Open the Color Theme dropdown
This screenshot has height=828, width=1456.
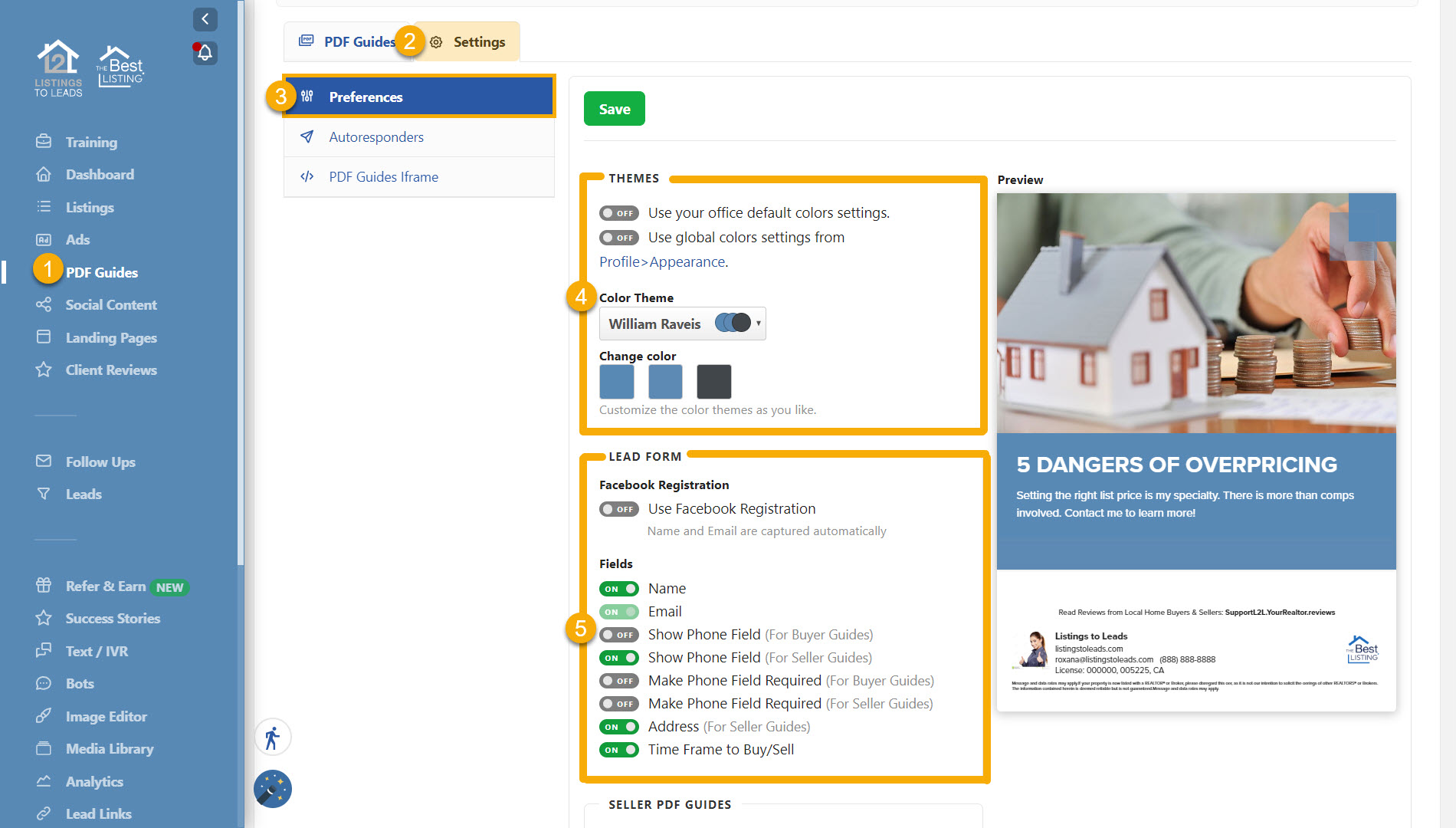click(x=682, y=324)
